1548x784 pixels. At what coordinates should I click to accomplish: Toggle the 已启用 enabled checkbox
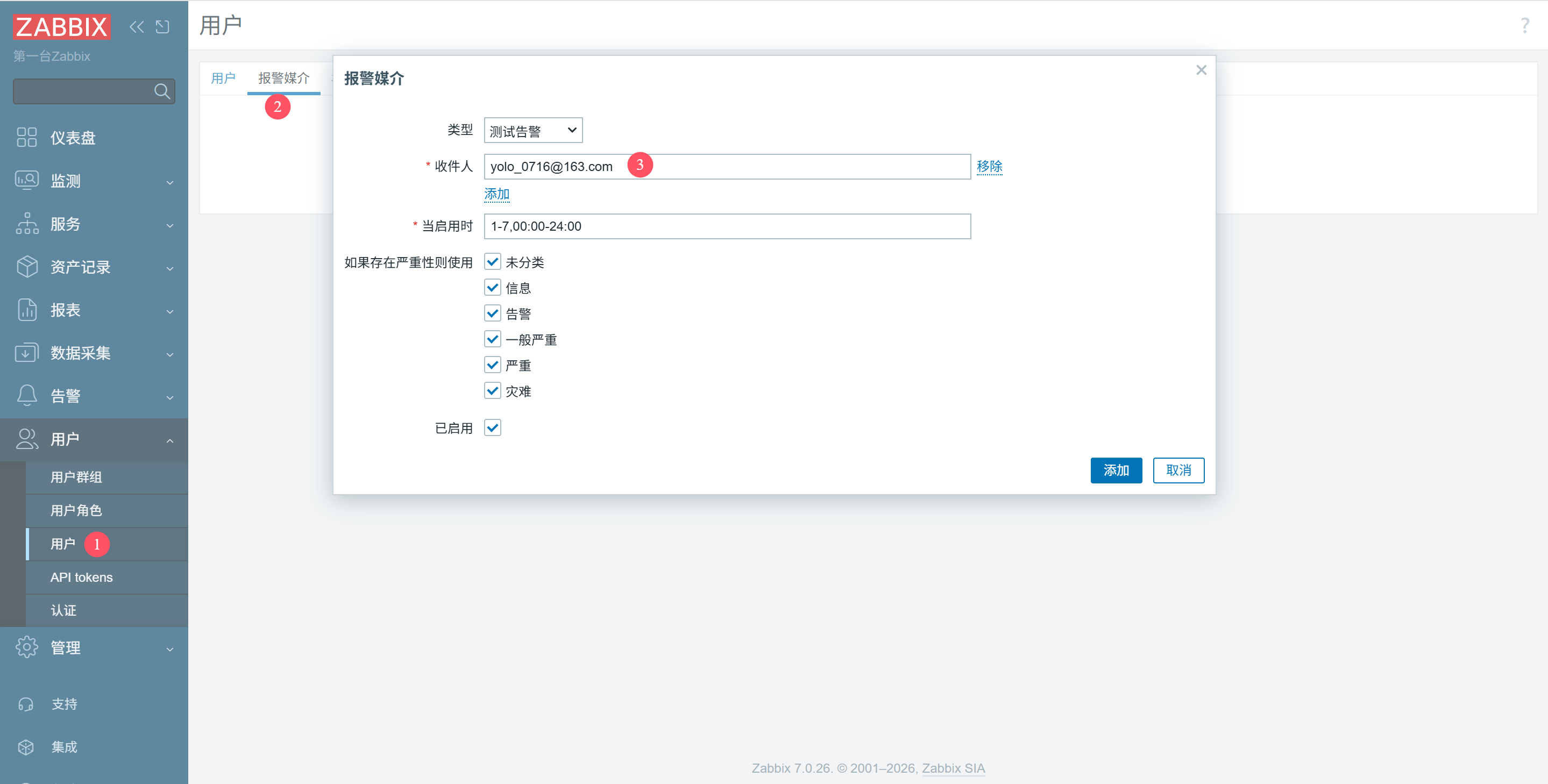coord(493,427)
